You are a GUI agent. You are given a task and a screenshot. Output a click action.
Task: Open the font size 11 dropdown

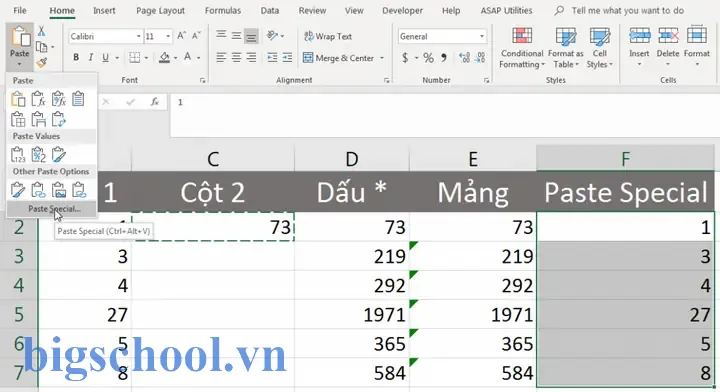168,36
